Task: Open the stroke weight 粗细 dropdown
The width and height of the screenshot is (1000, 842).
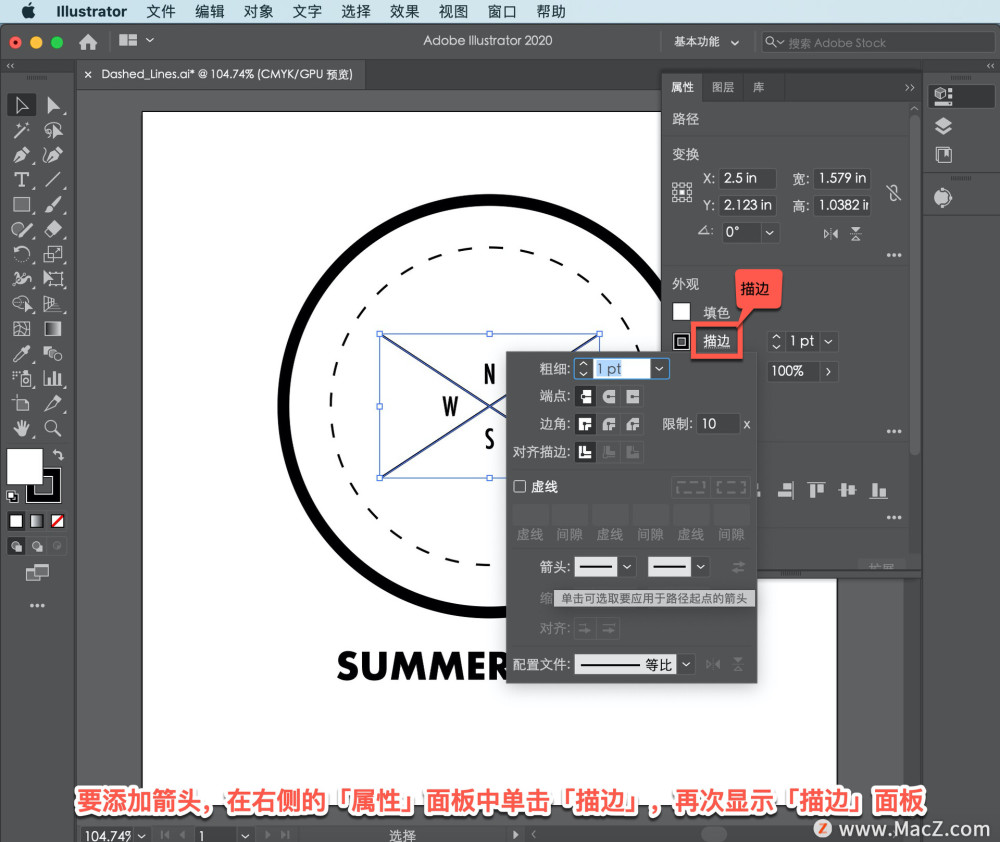Action: tap(659, 368)
